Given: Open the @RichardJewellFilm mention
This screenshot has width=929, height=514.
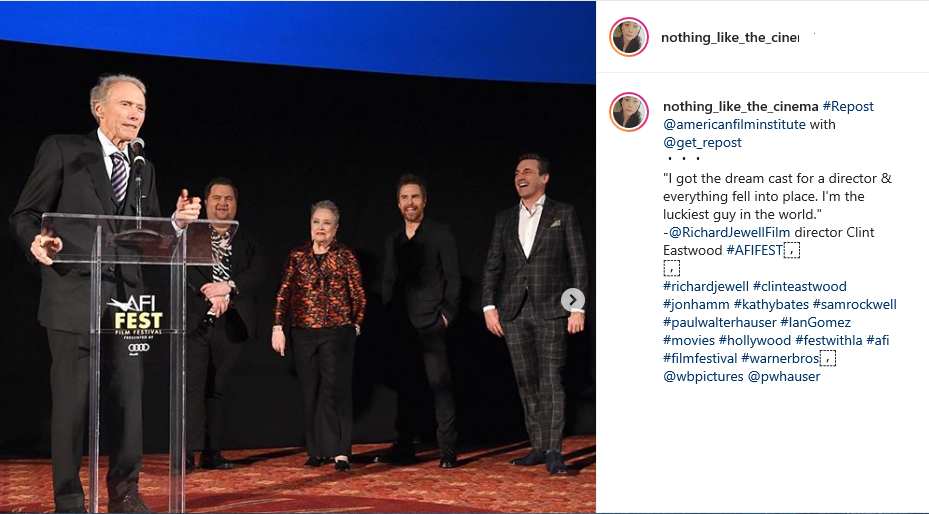Looking at the screenshot, I should click(x=729, y=232).
